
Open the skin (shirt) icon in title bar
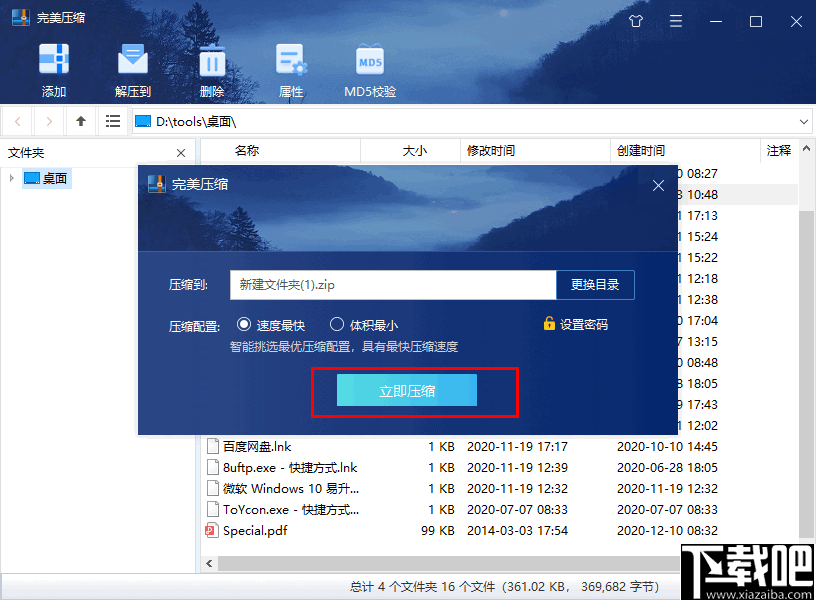(x=636, y=21)
